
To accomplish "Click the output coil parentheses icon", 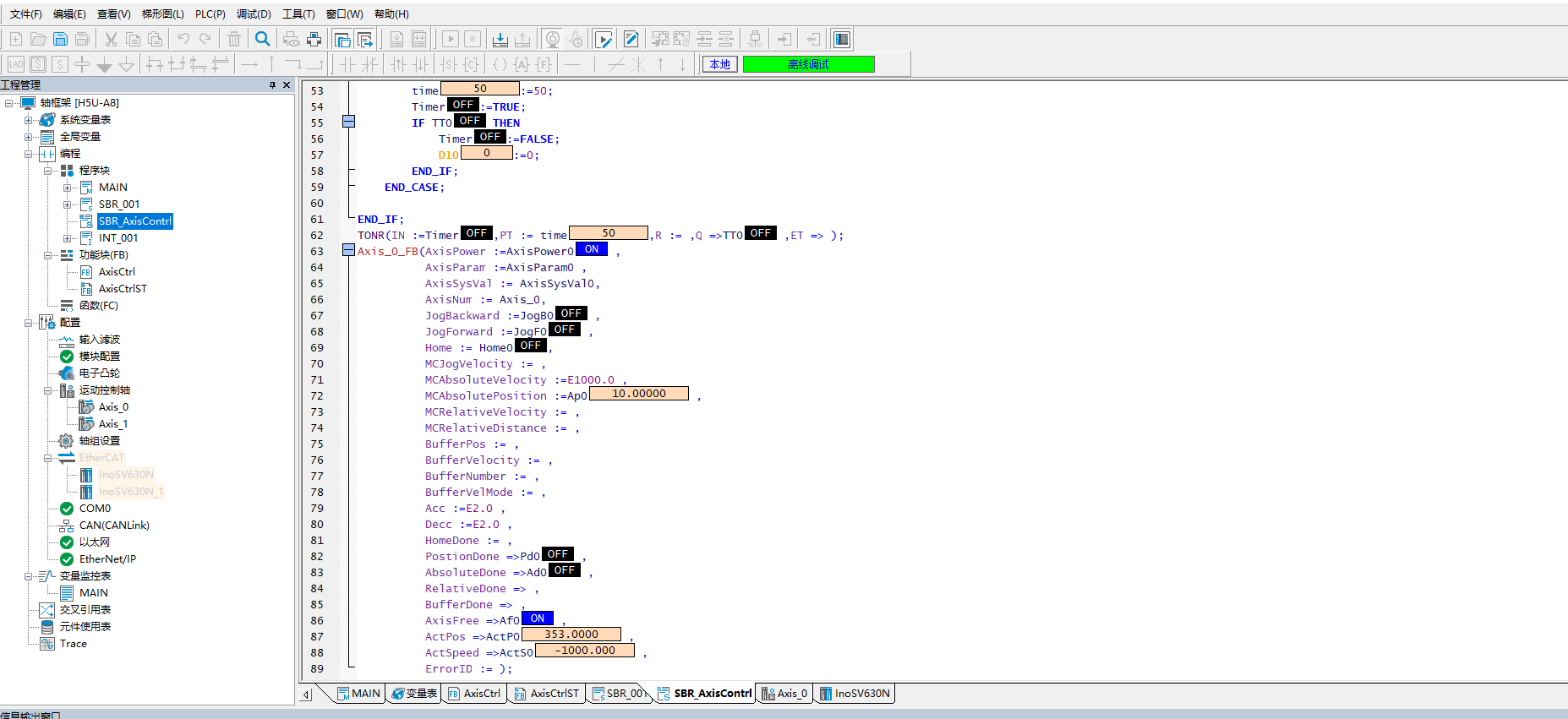I will click(x=500, y=64).
